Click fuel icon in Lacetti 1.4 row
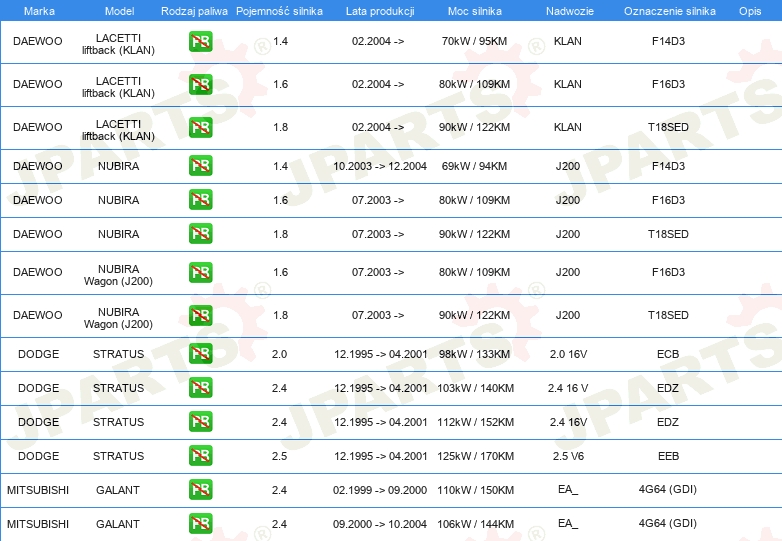 click(200, 41)
